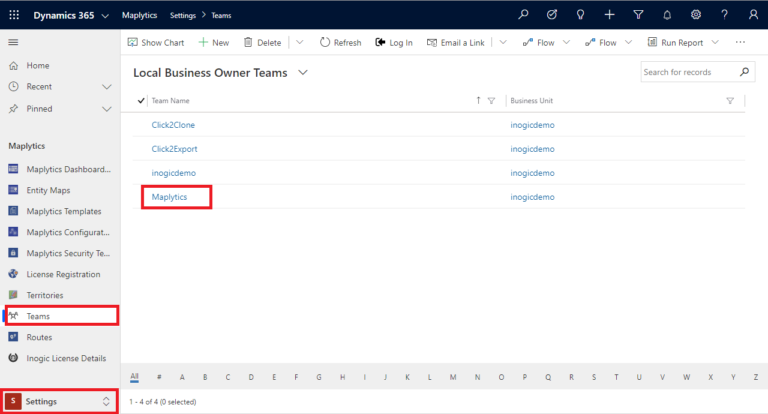768x414 pixels.
Task: Click the second Flow command
Action: [600, 43]
